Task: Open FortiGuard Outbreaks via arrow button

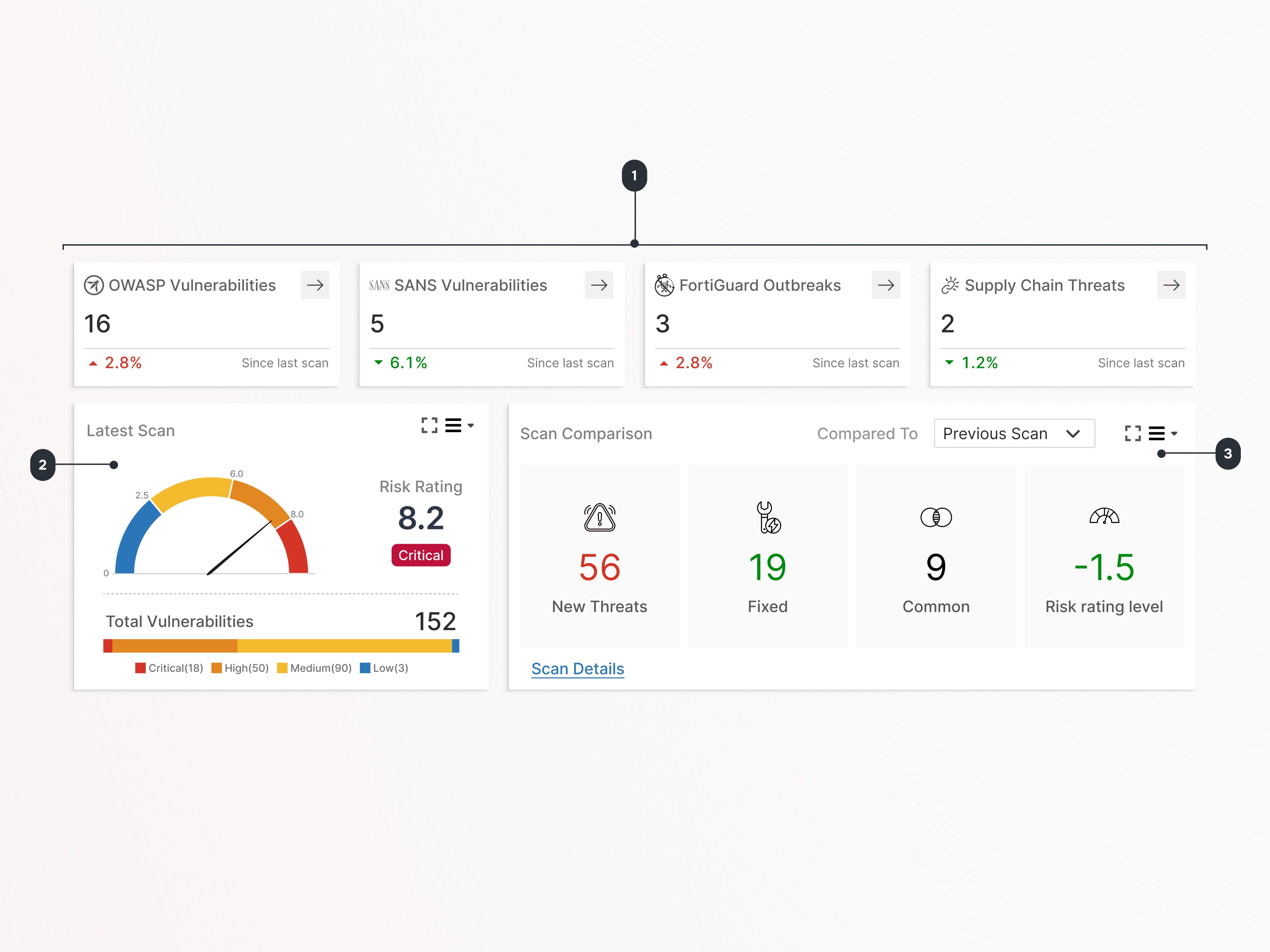Action: [x=886, y=285]
